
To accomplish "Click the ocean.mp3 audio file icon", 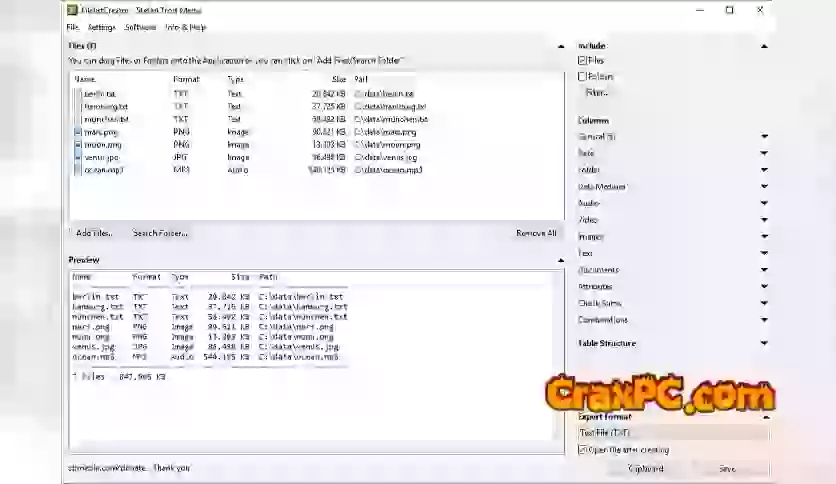I will pos(78,170).
